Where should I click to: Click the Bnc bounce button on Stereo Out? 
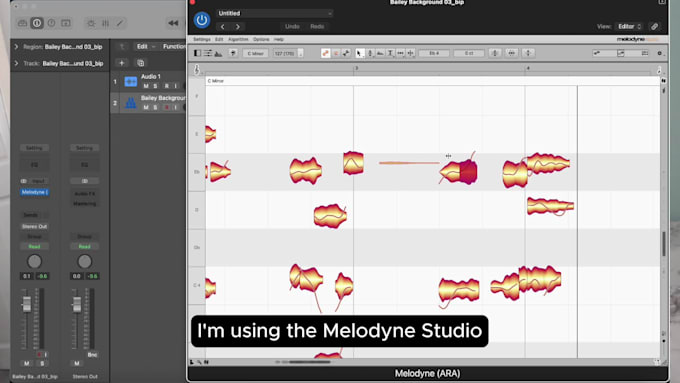pyautogui.click(x=92, y=354)
